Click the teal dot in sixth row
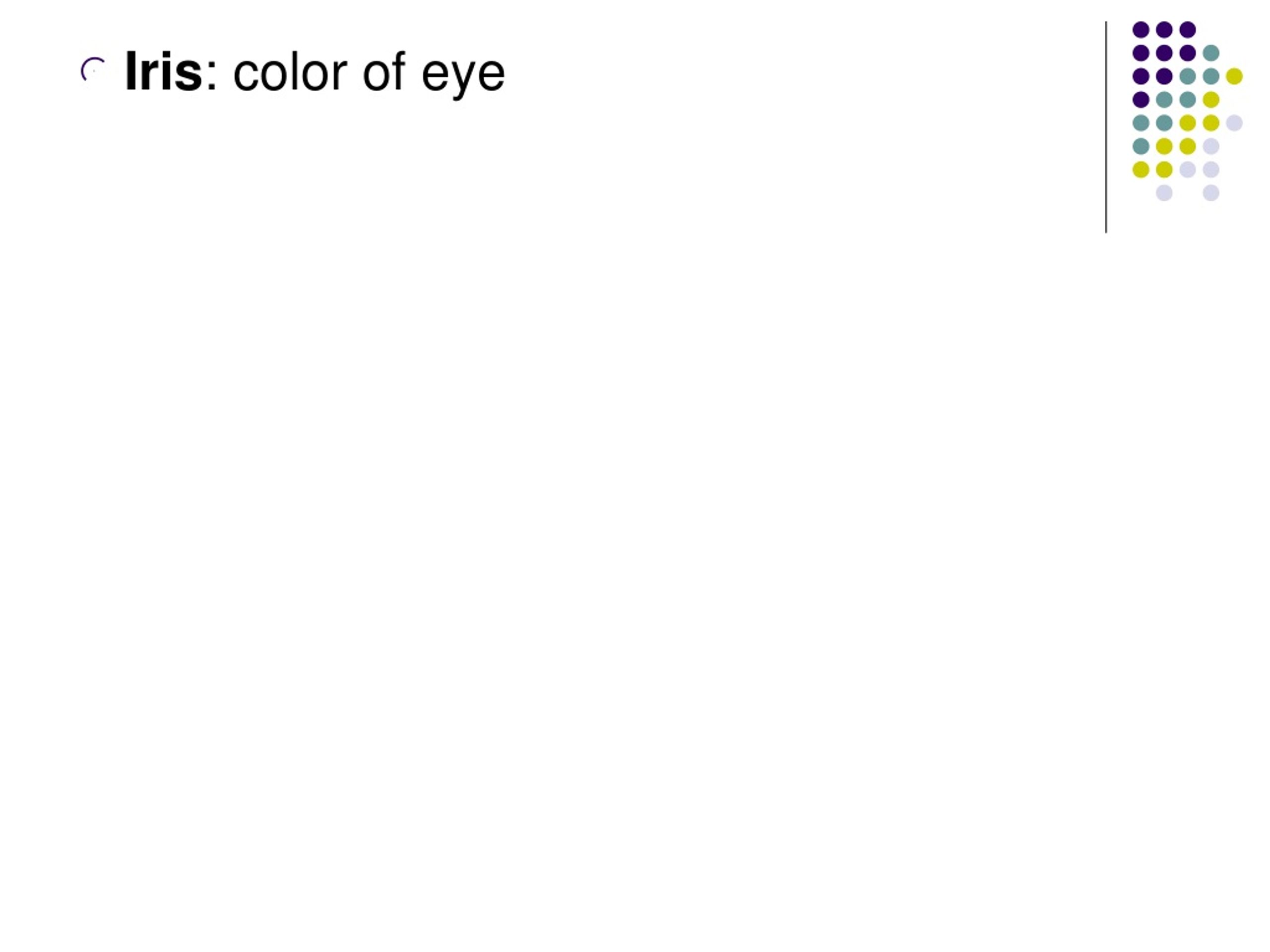This screenshot has height=952, width=1270. pyautogui.click(x=1141, y=146)
